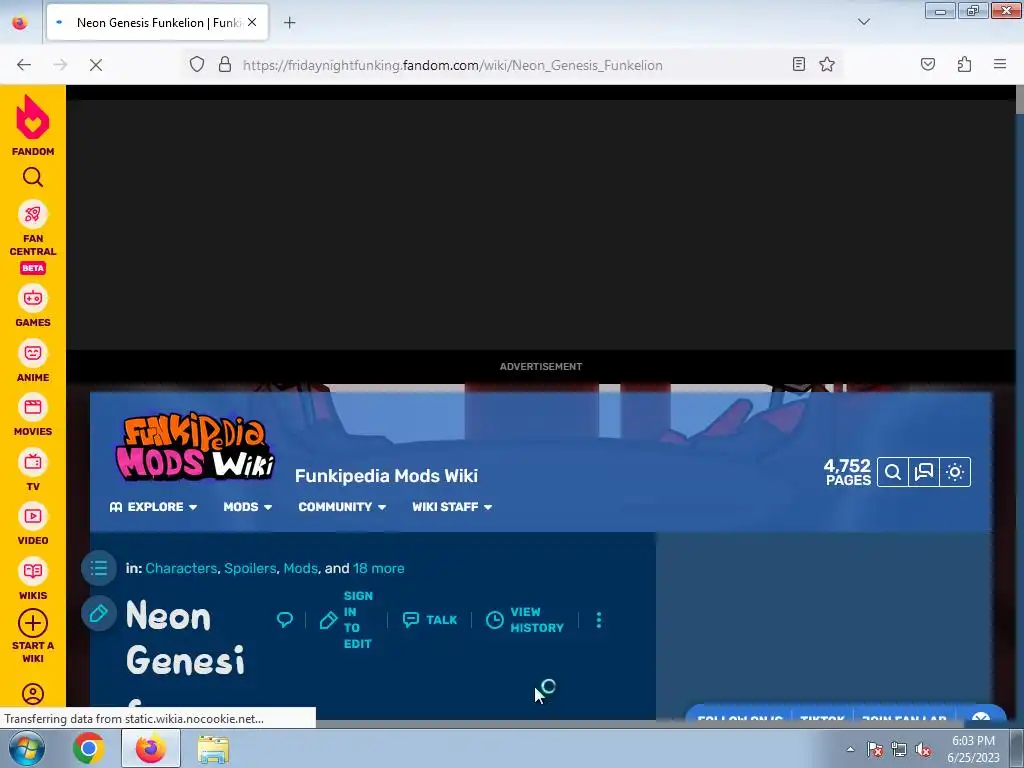Image resolution: width=1024 pixels, height=768 pixels.
Task: Open the table of contents list icon
Action: 99,568
